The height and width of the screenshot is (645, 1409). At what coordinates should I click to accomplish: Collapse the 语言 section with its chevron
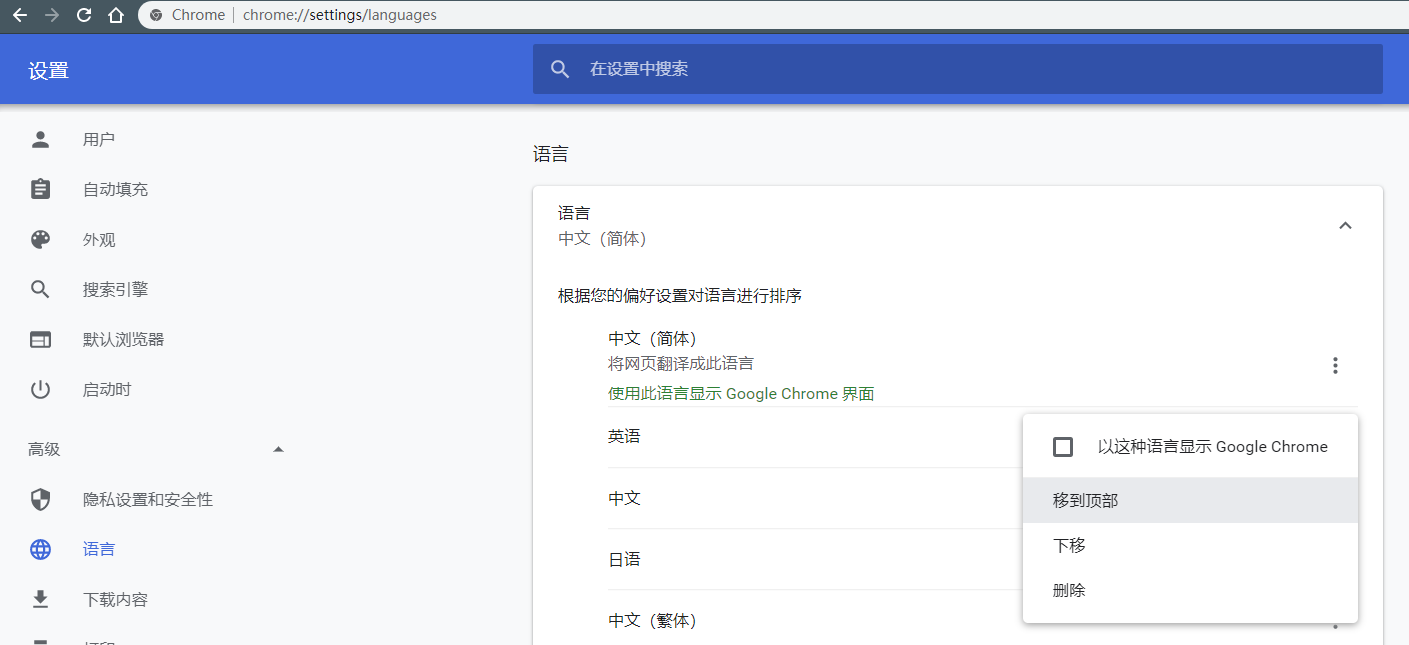pyautogui.click(x=1345, y=225)
